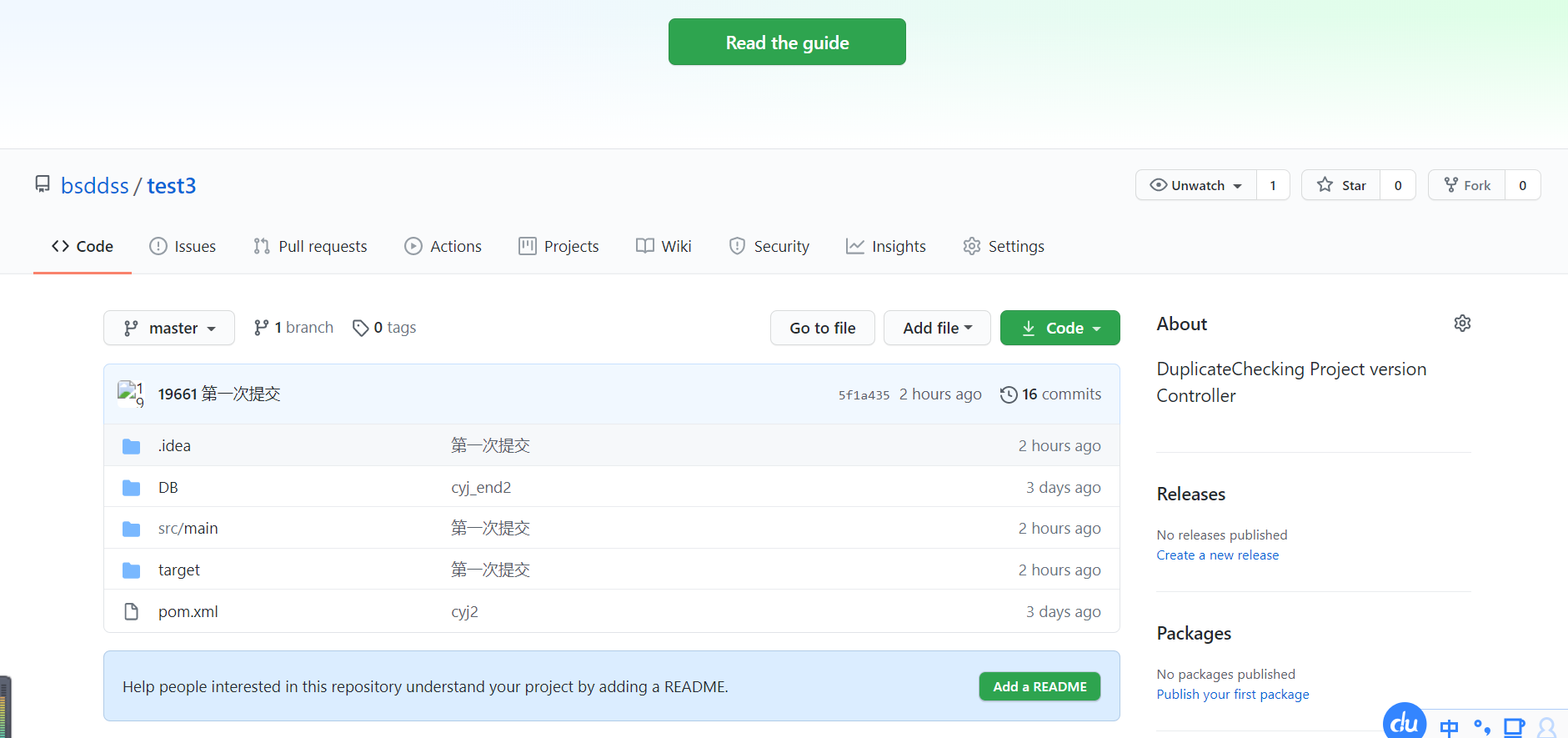View the 1 branch link
1568x738 pixels.
[294, 328]
